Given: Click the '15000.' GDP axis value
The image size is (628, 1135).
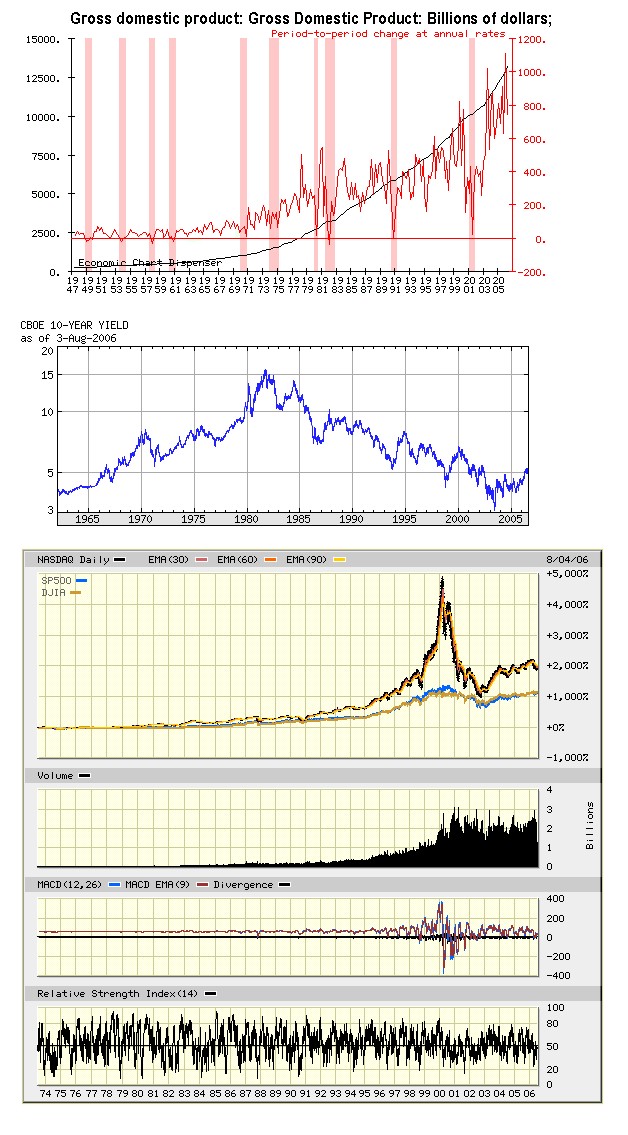Looking at the screenshot, I should (43, 40).
